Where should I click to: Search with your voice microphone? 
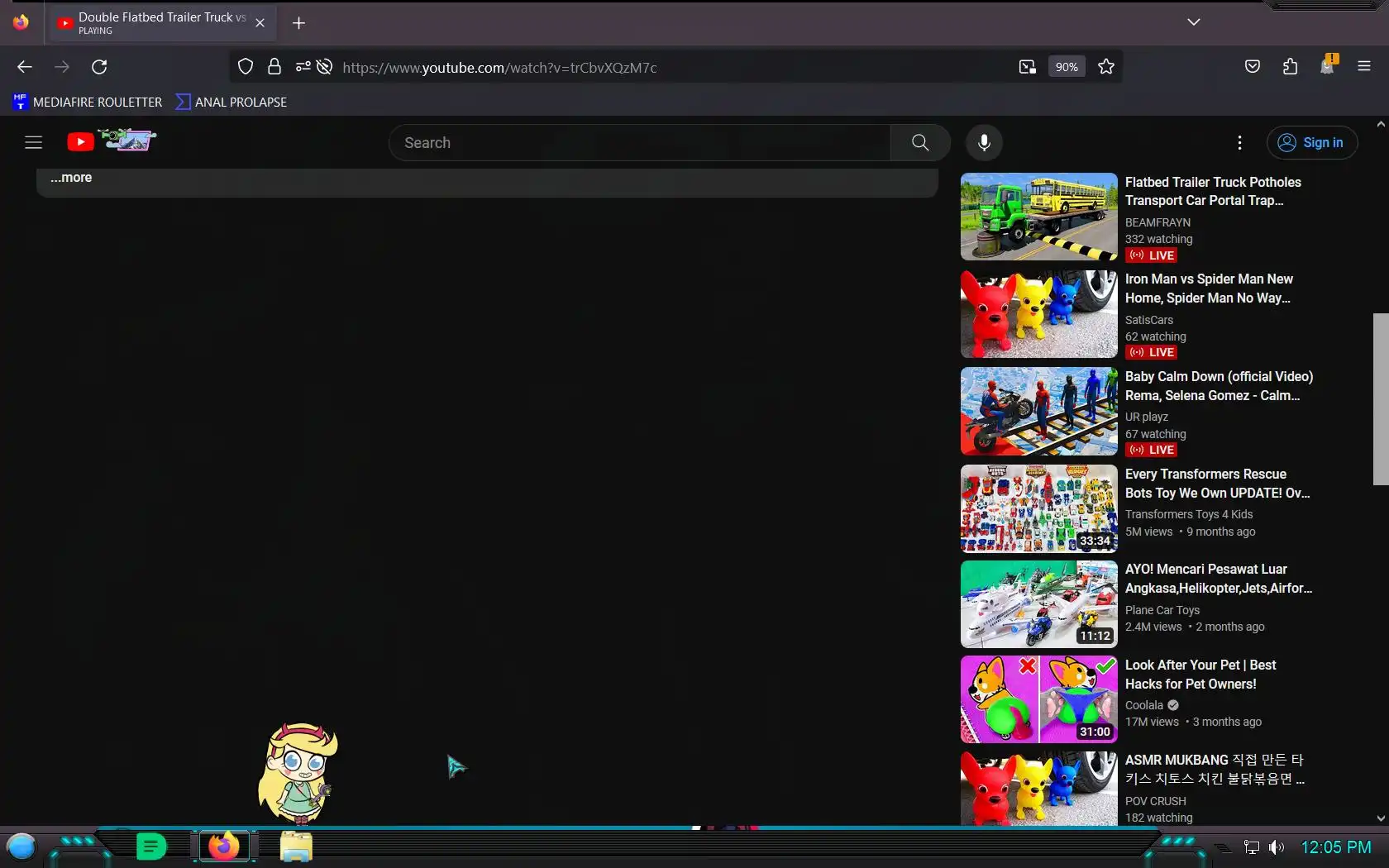(984, 142)
